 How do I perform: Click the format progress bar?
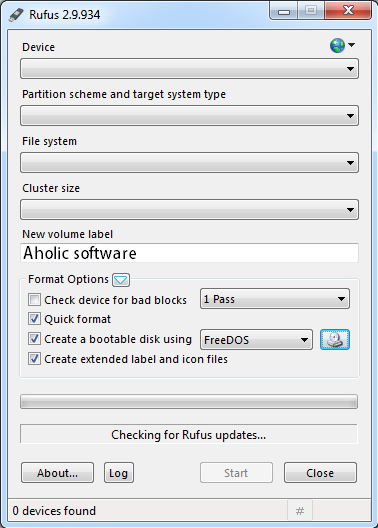[189, 402]
